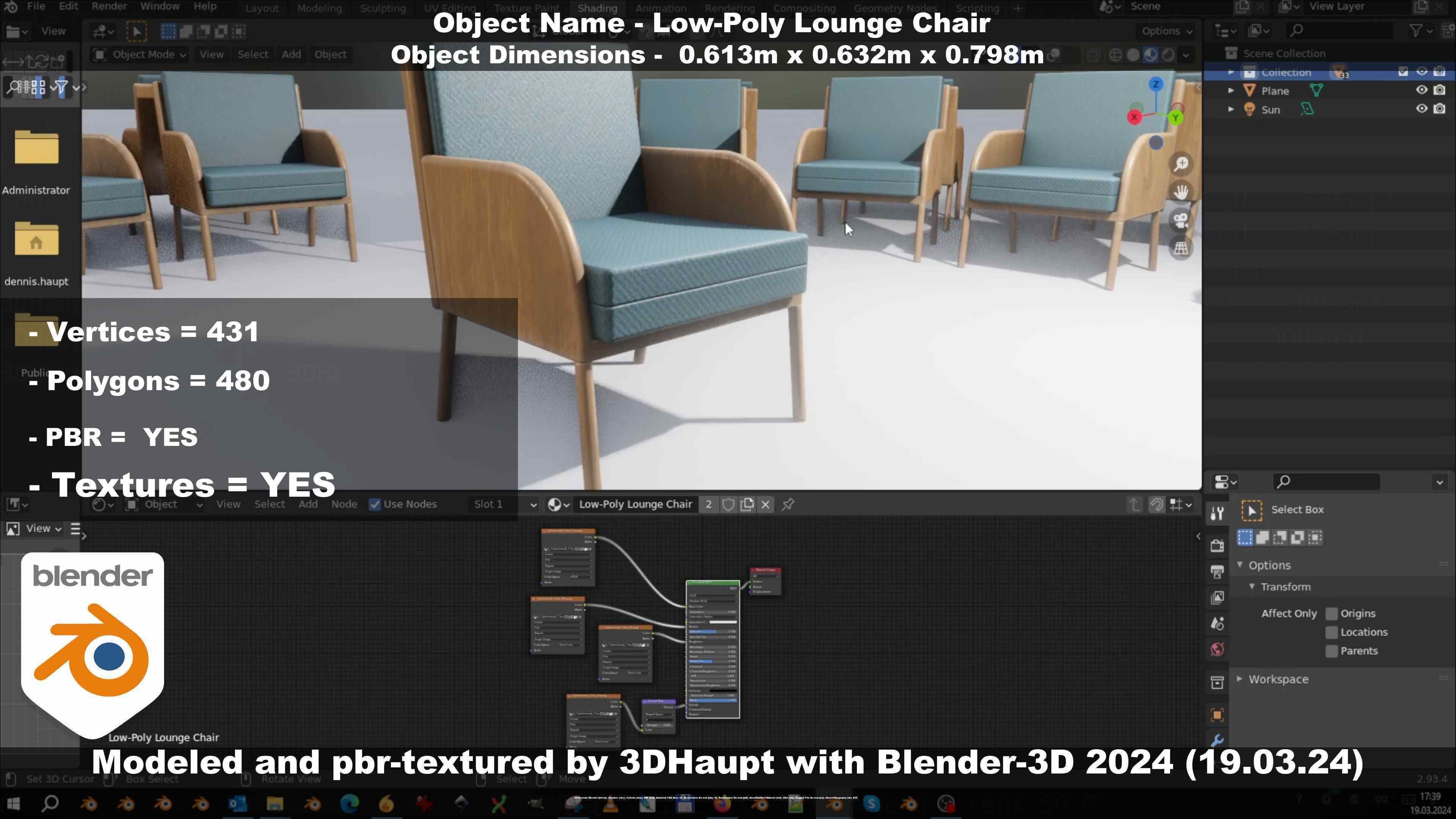This screenshot has height=819, width=1456.
Task: Open the File menu
Action: pyautogui.click(x=36, y=7)
